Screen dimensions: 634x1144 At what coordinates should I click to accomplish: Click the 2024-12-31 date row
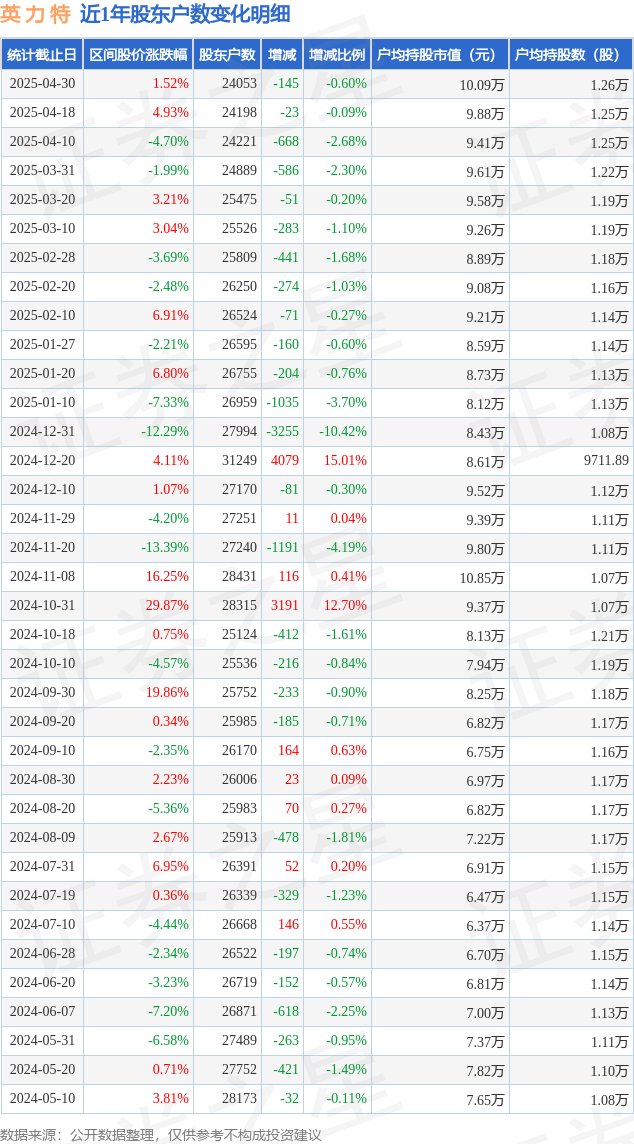pos(317,432)
